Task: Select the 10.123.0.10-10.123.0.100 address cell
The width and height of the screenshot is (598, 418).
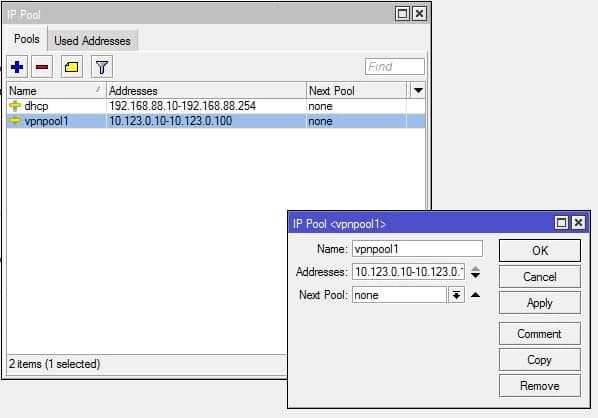Action: [206, 121]
